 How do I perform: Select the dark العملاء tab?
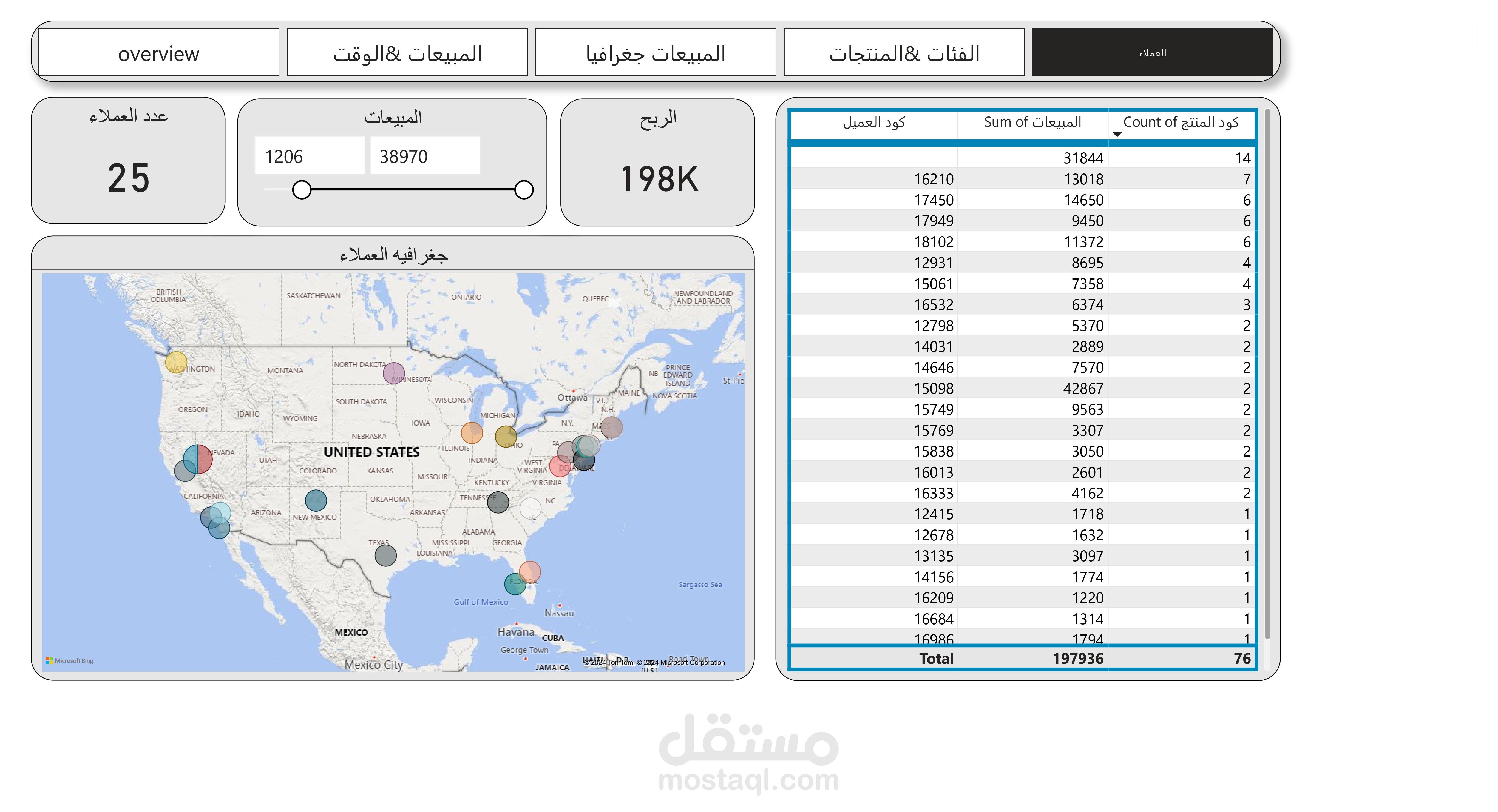point(1152,53)
